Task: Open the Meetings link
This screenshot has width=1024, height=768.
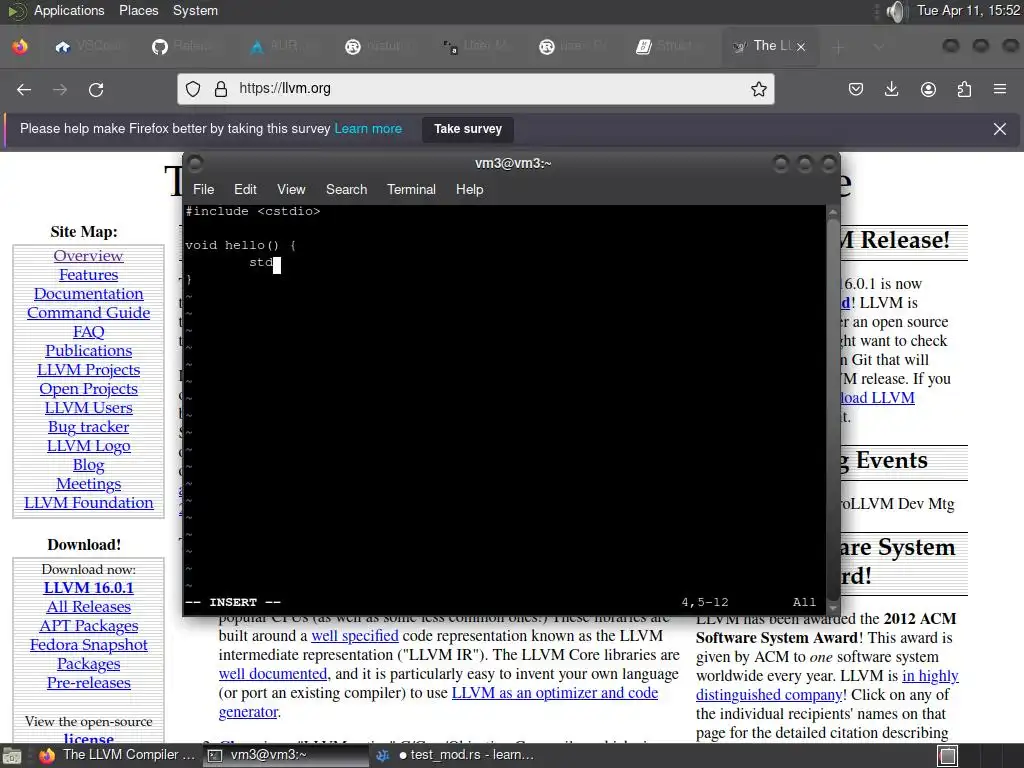Action: click(x=88, y=484)
